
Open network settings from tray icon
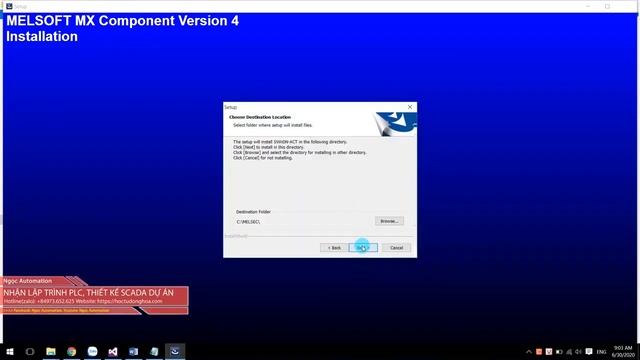pyautogui.click(x=569, y=352)
